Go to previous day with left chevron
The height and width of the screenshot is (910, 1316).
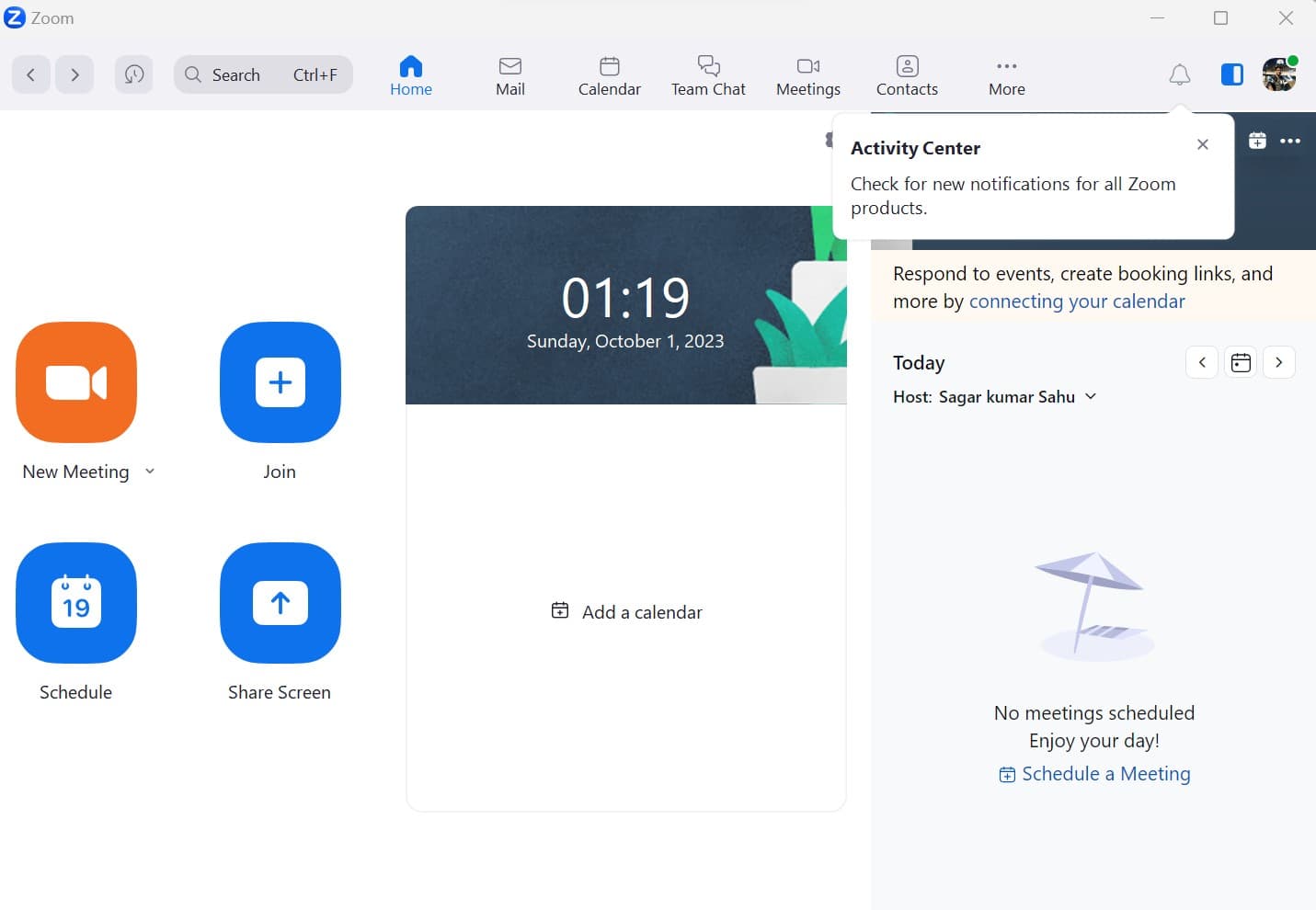coord(1202,362)
